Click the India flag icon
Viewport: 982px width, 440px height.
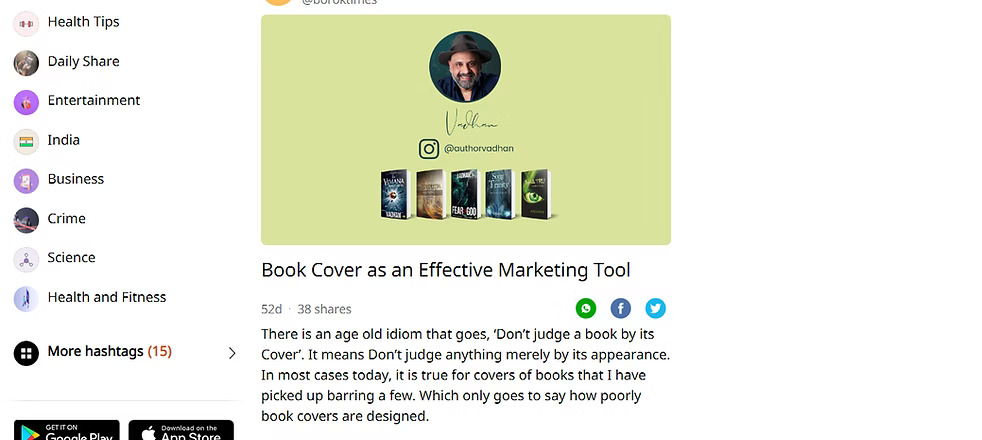pyautogui.click(x=26, y=141)
